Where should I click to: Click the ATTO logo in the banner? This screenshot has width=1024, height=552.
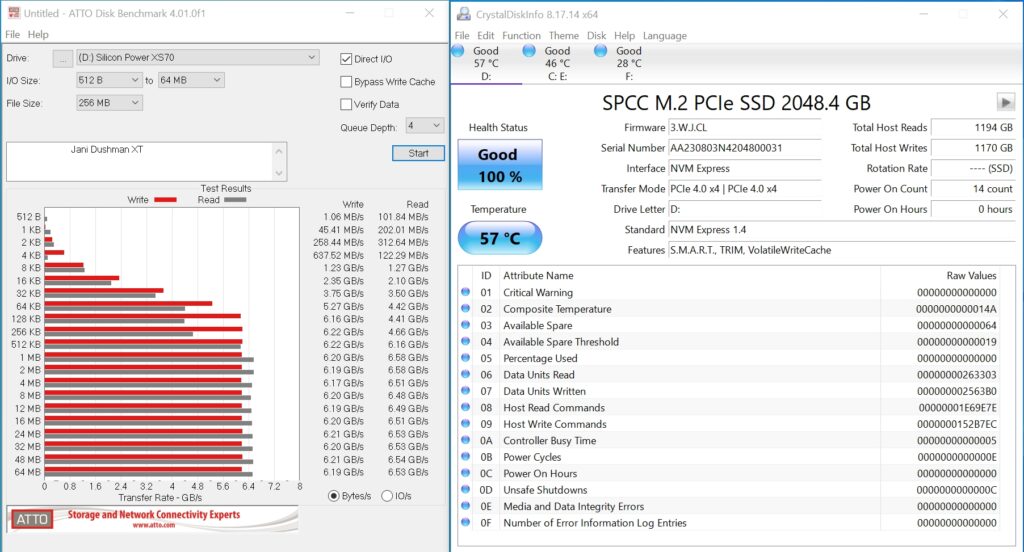tap(32, 519)
